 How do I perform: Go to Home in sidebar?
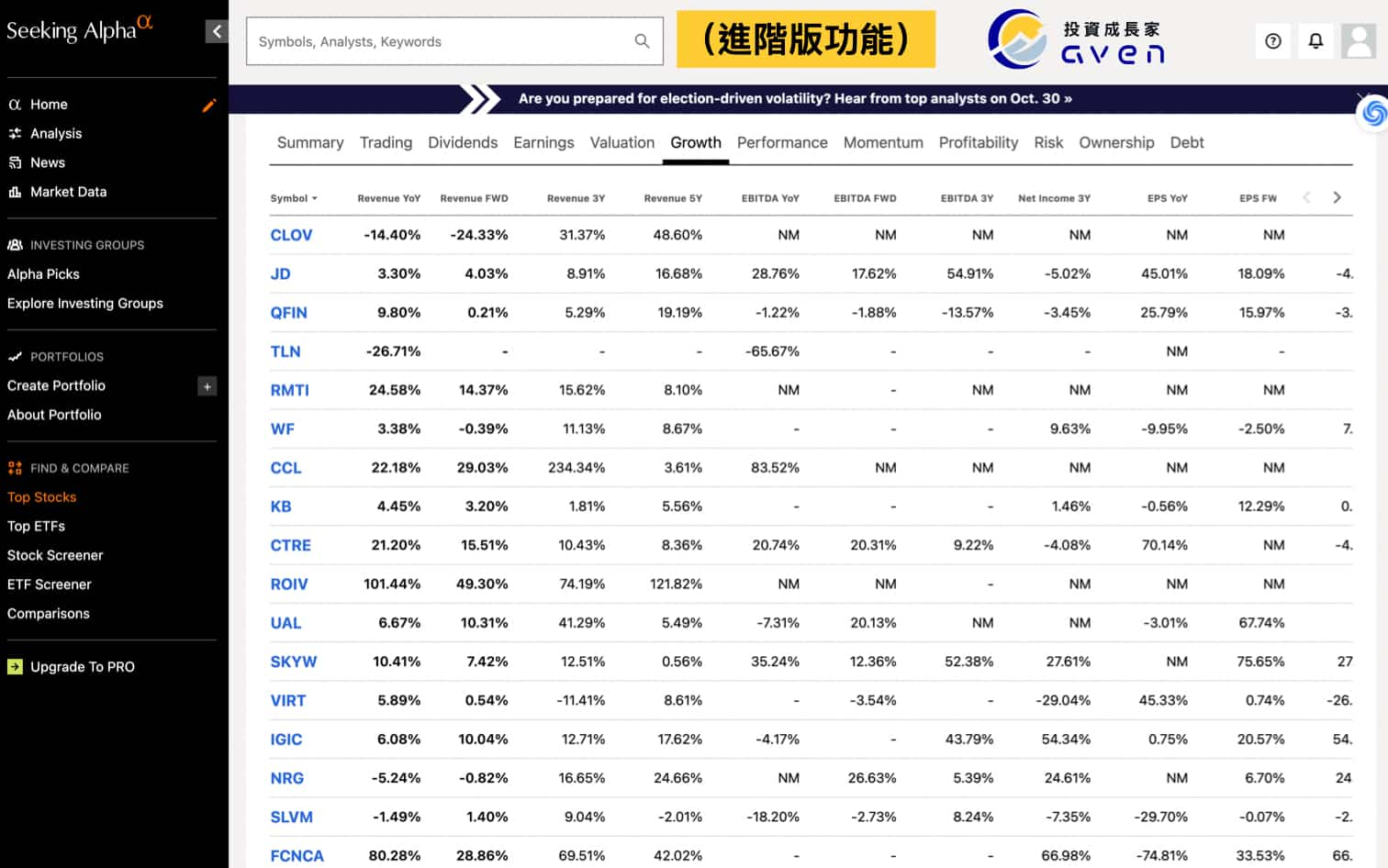49,105
